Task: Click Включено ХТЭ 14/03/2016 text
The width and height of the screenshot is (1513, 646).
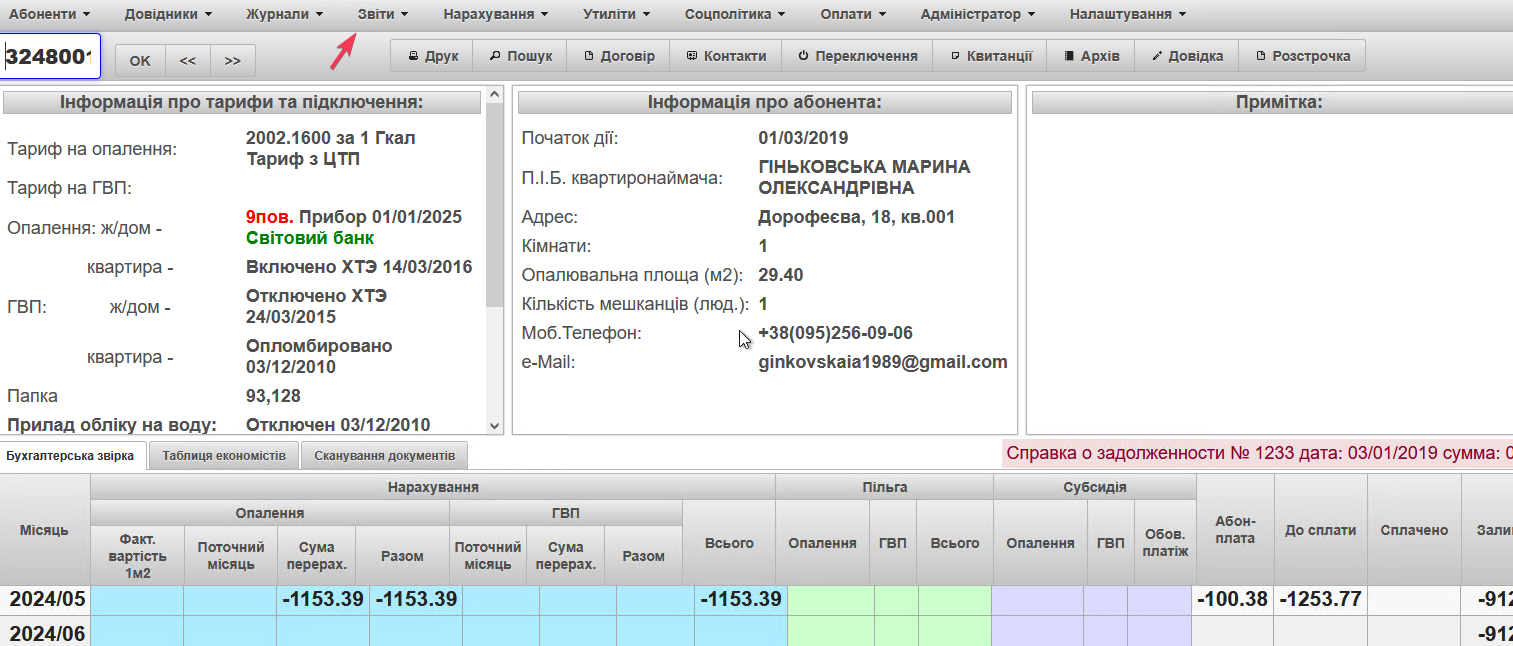Action: pyautogui.click(x=359, y=267)
